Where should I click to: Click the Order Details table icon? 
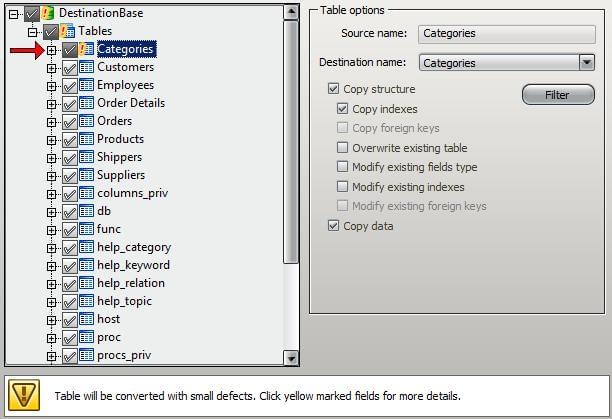pos(86,103)
